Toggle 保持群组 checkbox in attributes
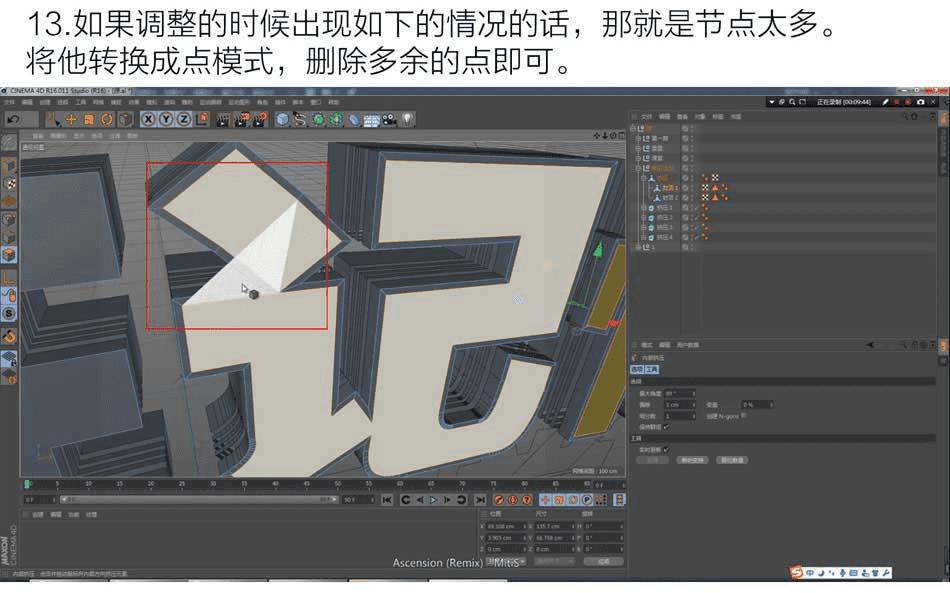 (x=666, y=427)
